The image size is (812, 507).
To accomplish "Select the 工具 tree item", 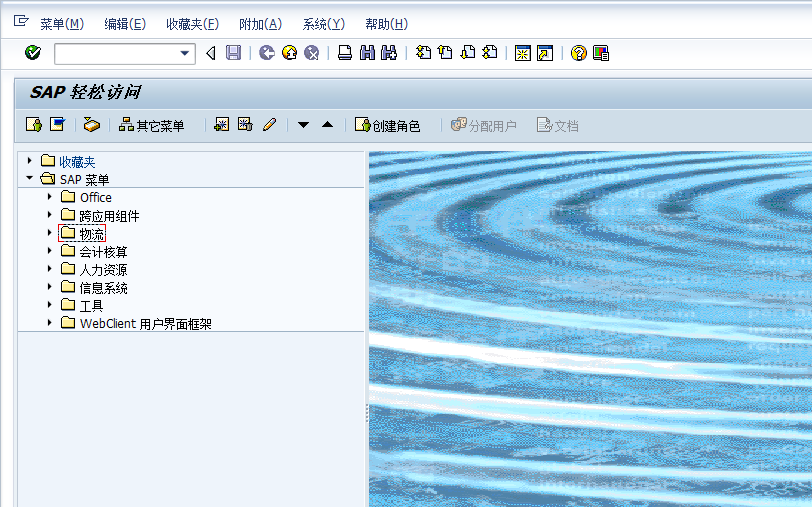I will [x=91, y=306].
